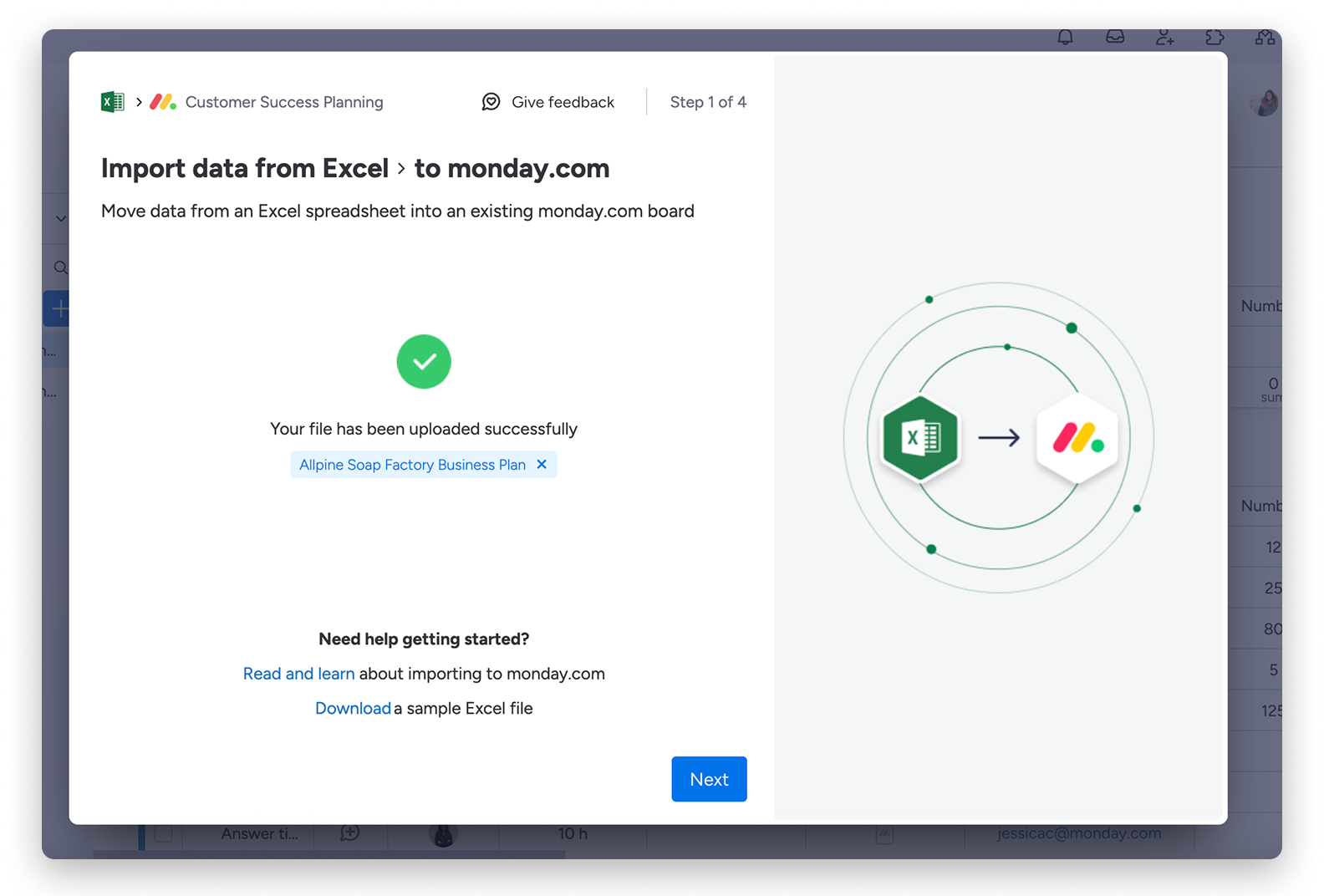Click the 'Import data from Excel' title
The image size is (1324, 896).
[x=245, y=168]
